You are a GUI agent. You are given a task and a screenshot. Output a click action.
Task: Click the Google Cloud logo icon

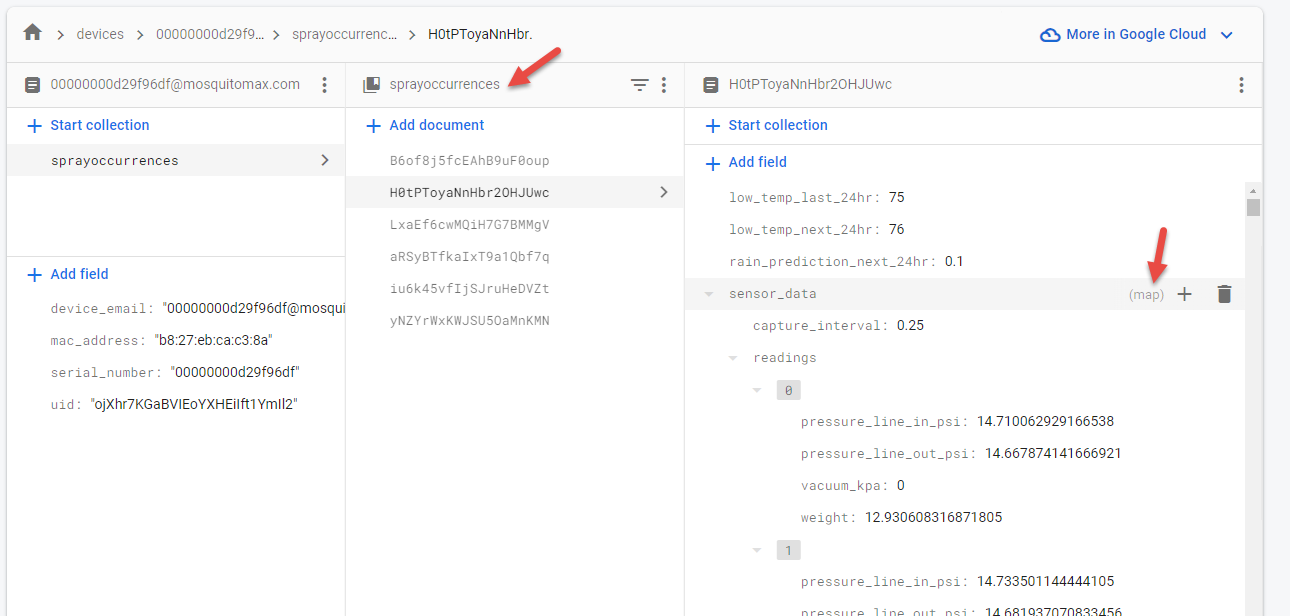click(x=1049, y=33)
